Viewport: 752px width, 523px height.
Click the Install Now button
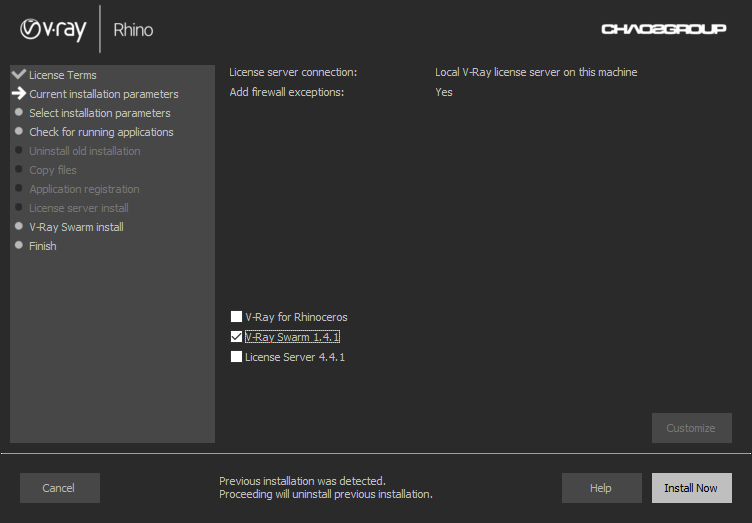(692, 488)
